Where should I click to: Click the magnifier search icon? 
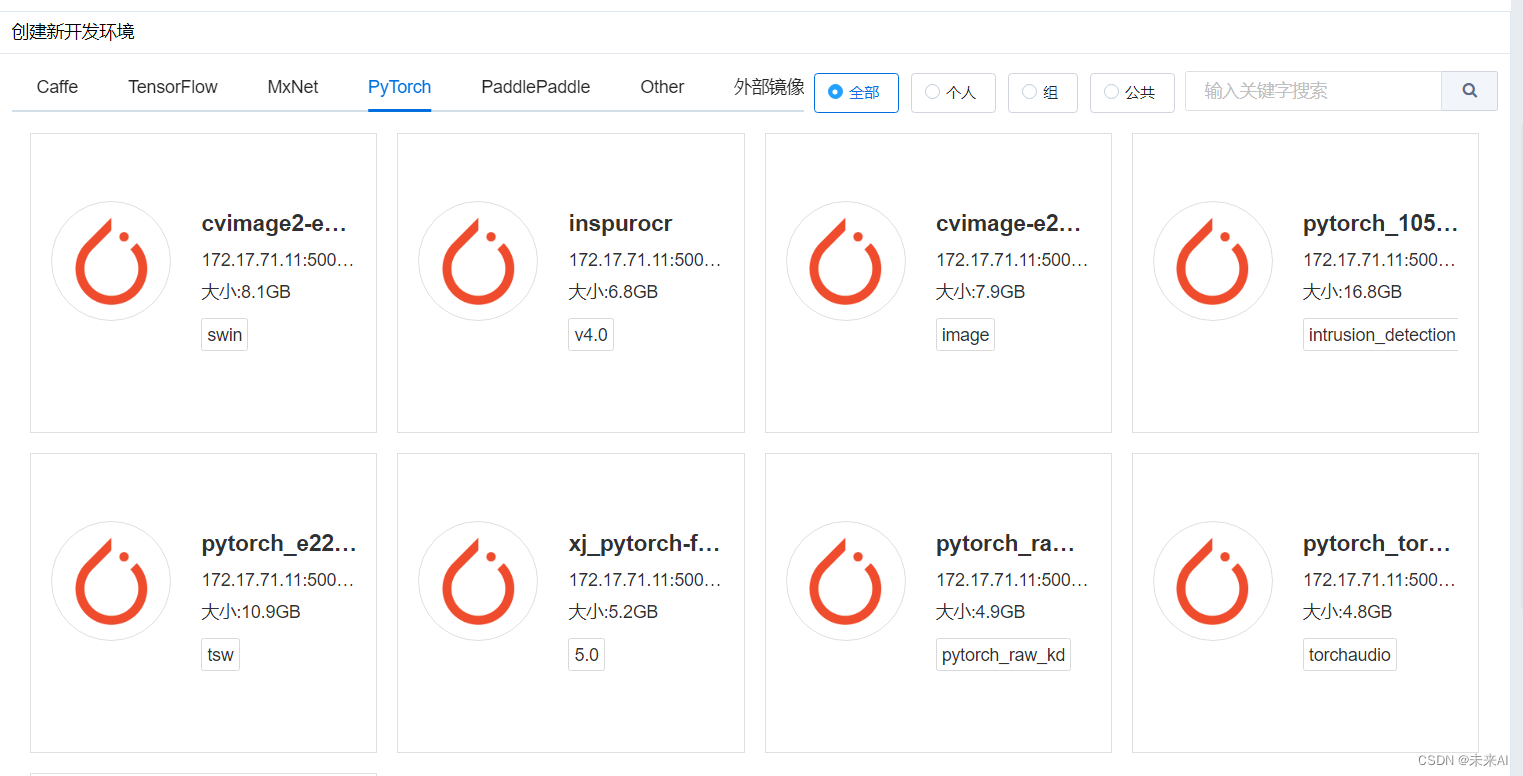1469,90
